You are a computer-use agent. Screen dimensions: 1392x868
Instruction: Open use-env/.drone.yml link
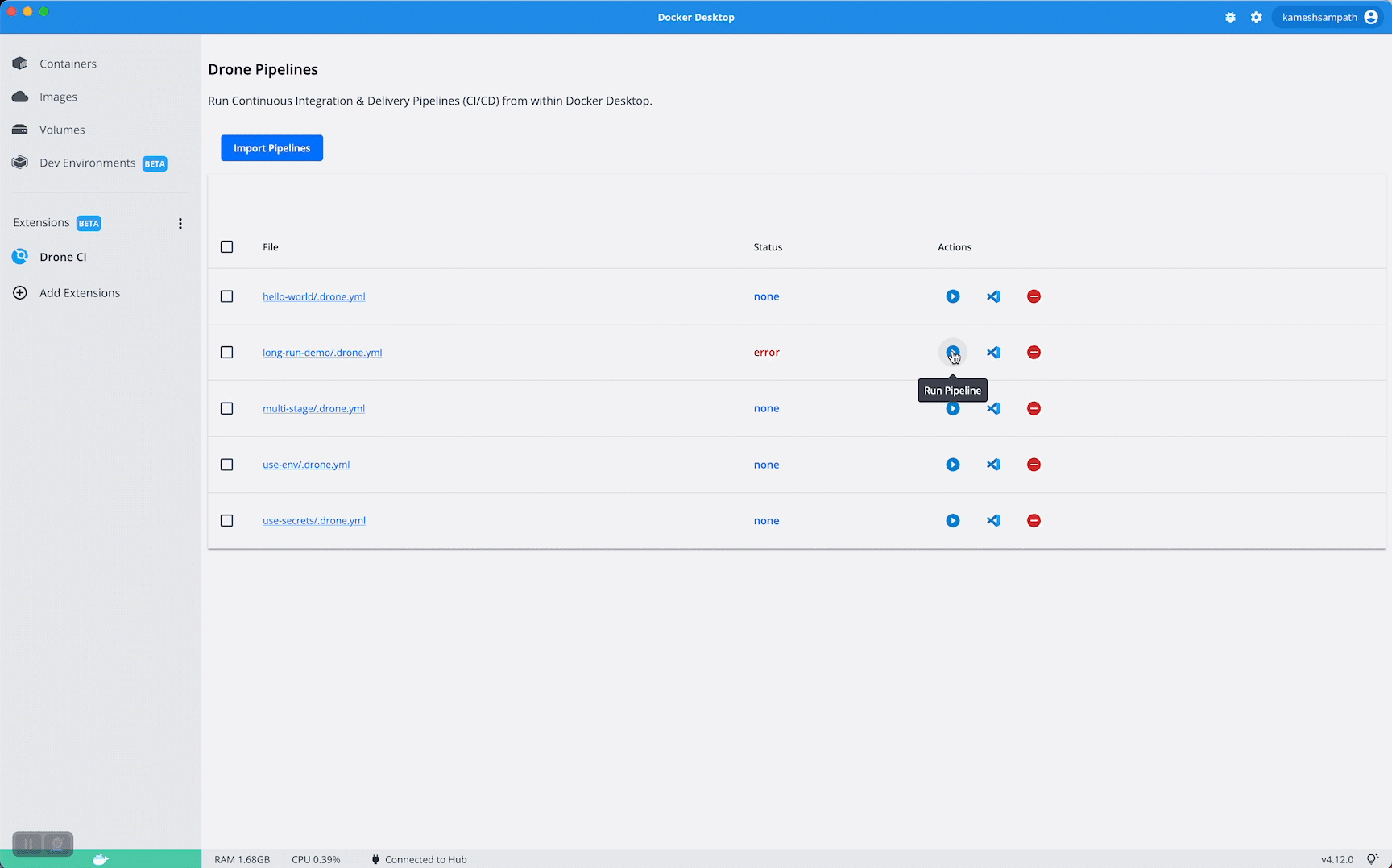[306, 465]
